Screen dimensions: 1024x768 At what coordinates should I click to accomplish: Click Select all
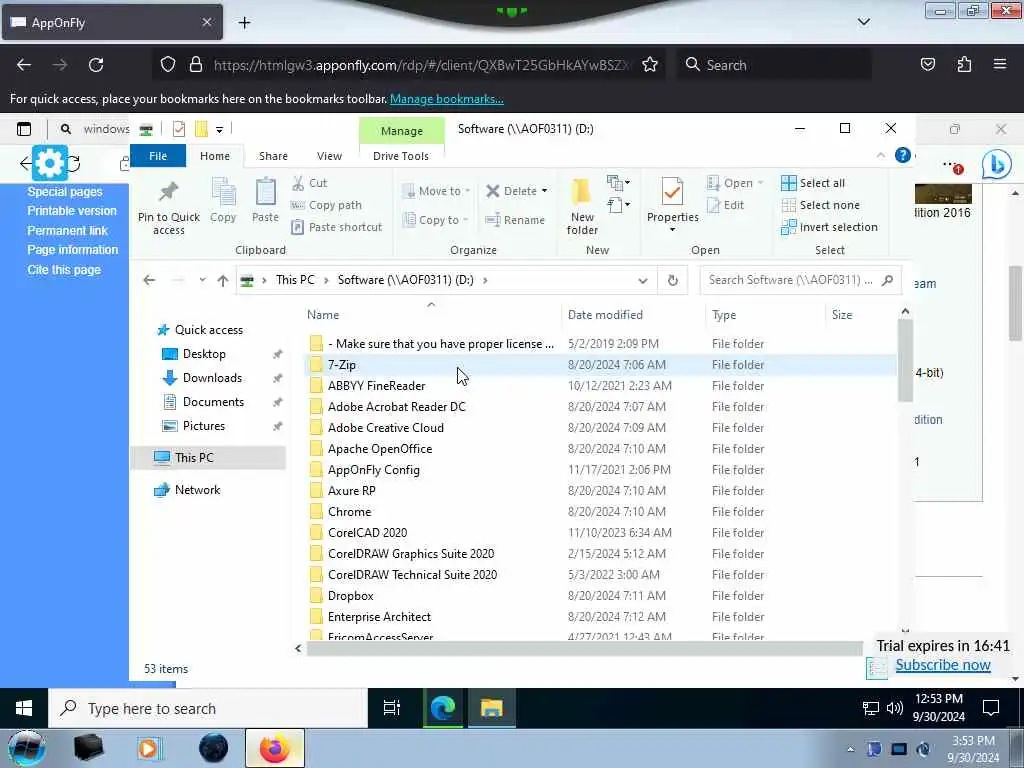coord(813,184)
